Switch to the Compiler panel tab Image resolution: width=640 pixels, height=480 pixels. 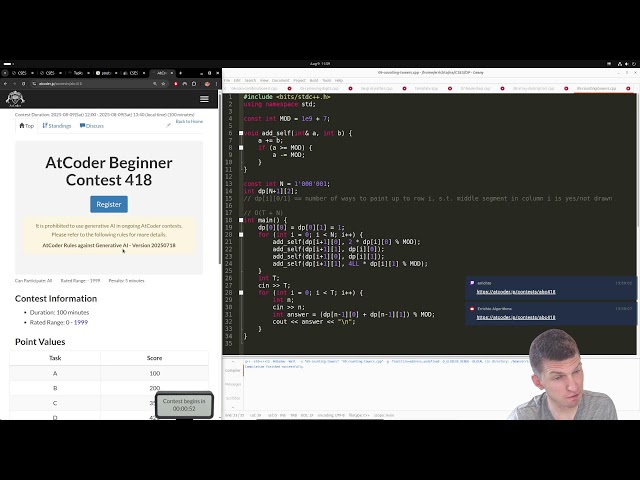tap(233, 370)
